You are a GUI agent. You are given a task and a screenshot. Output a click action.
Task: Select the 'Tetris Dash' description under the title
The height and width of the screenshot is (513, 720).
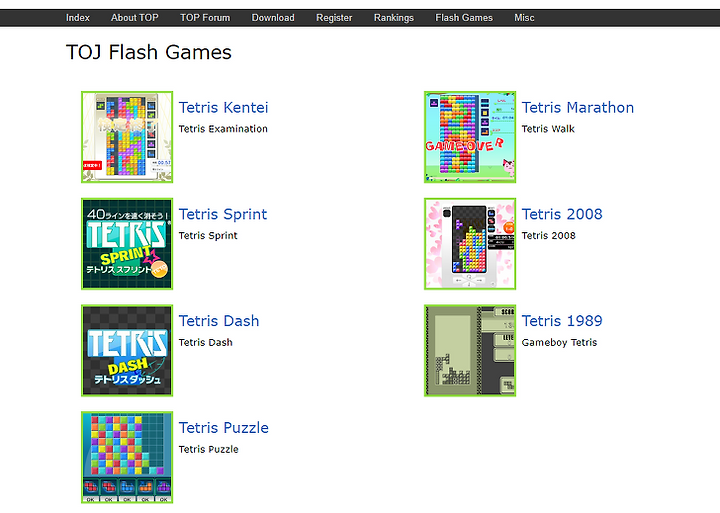click(x=205, y=343)
